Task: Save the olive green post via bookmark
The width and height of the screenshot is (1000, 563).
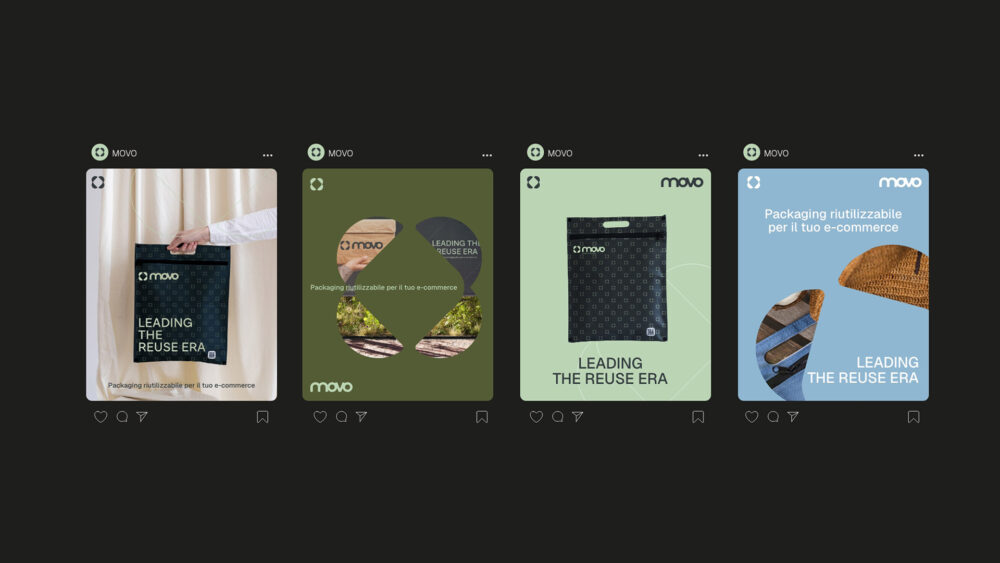Action: point(482,416)
